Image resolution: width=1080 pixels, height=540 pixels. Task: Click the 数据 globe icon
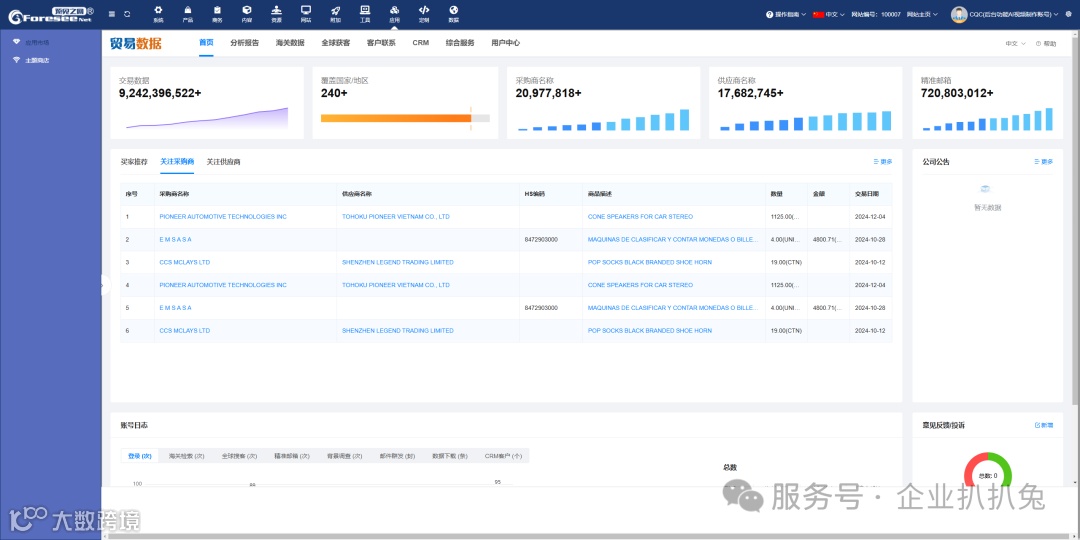(453, 14)
